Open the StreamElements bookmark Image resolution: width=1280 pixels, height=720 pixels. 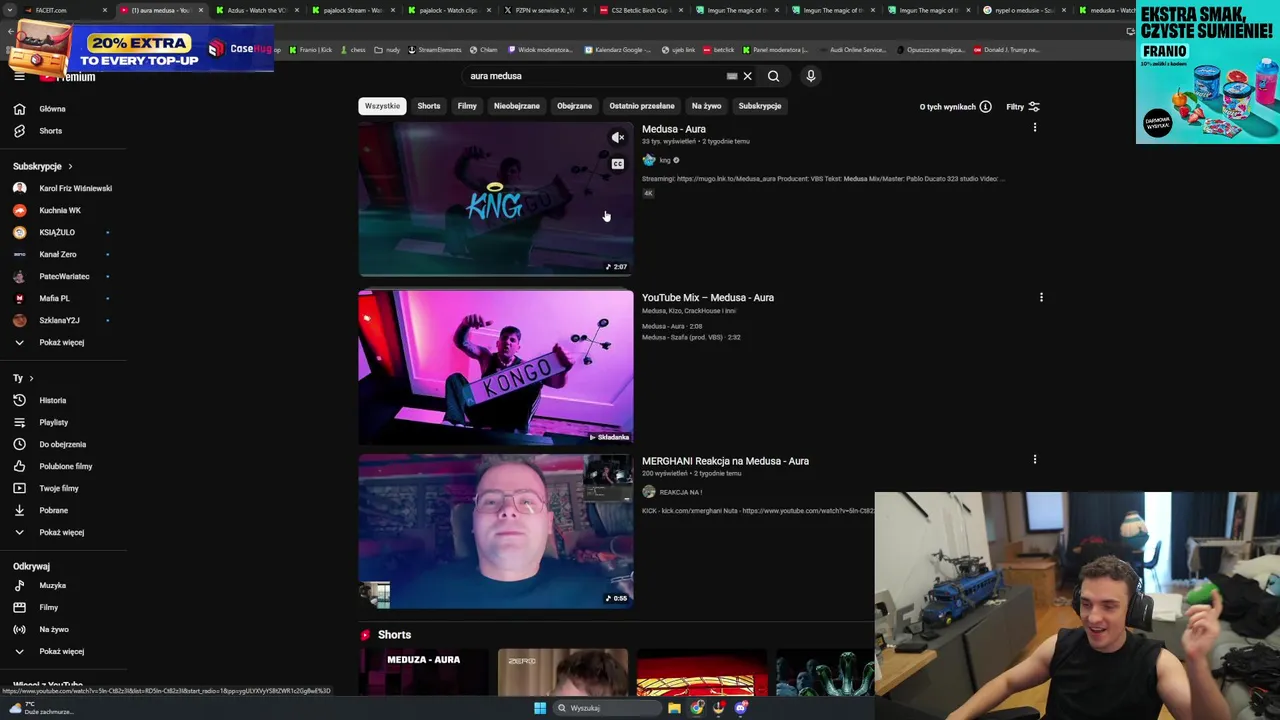coord(435,49)
